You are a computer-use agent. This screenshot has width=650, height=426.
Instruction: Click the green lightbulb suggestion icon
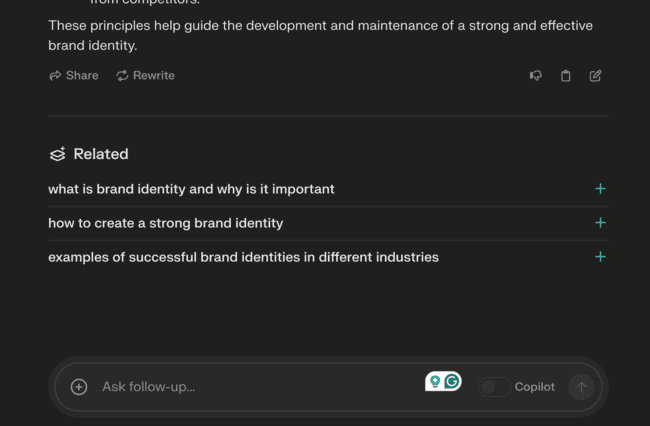435,381
